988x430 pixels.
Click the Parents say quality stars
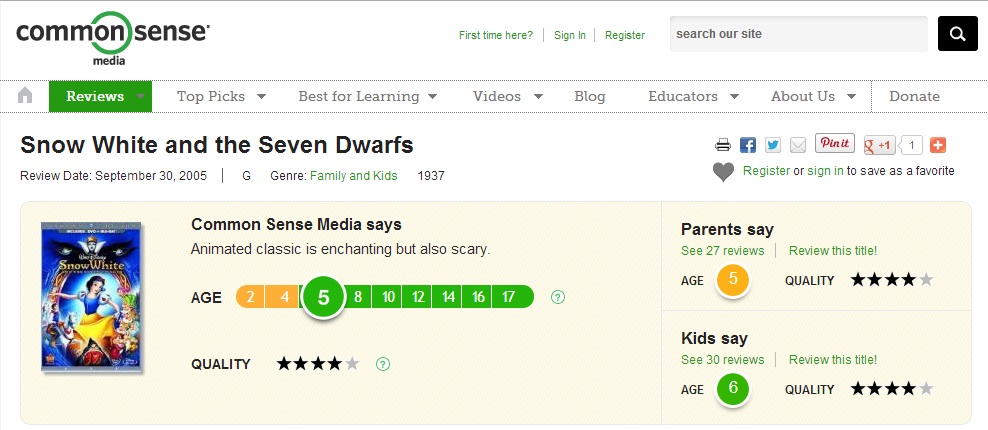tap(892, 280)
